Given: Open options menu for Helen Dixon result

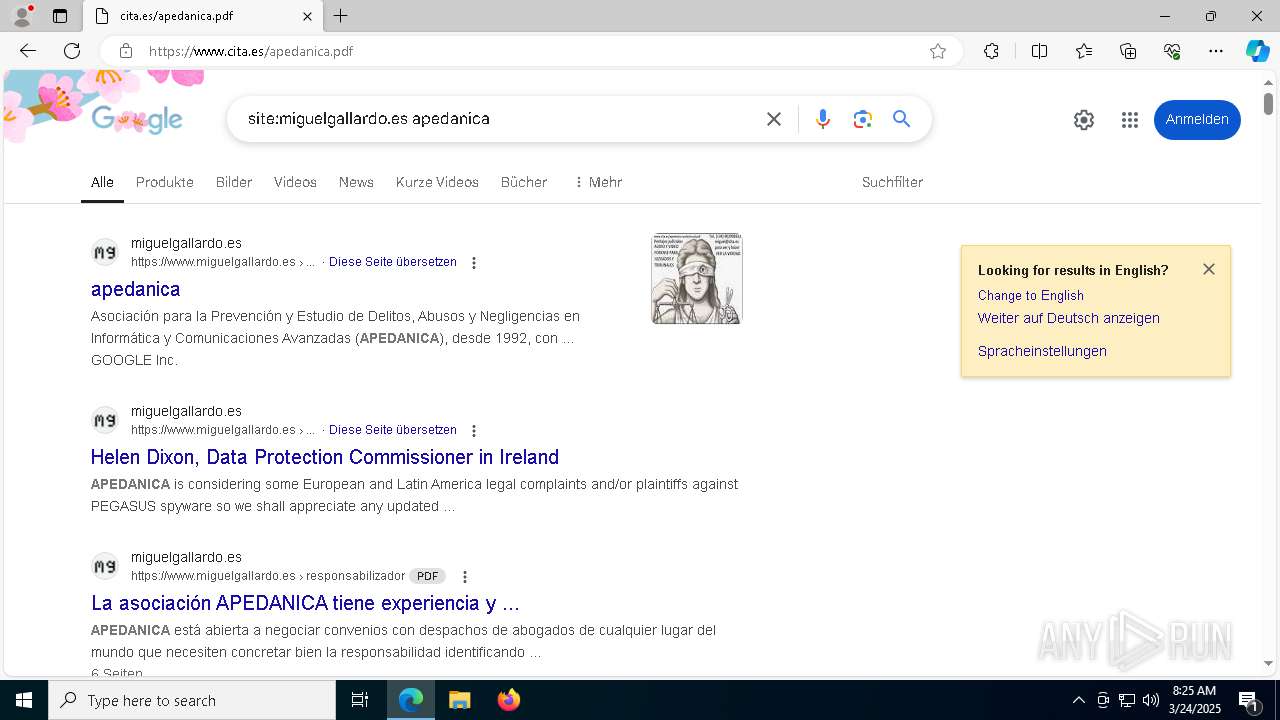Looking at the screenshot, I should click(474, 431).
